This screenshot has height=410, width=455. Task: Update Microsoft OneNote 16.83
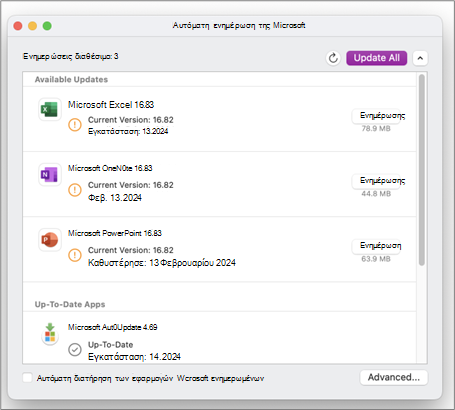[x=376, y=181]
